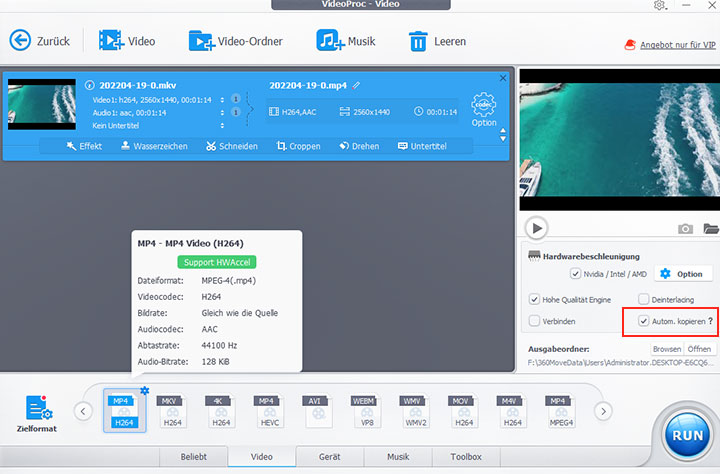
Task: Remove the clip with its X button
Action: (x=503, y=78)
